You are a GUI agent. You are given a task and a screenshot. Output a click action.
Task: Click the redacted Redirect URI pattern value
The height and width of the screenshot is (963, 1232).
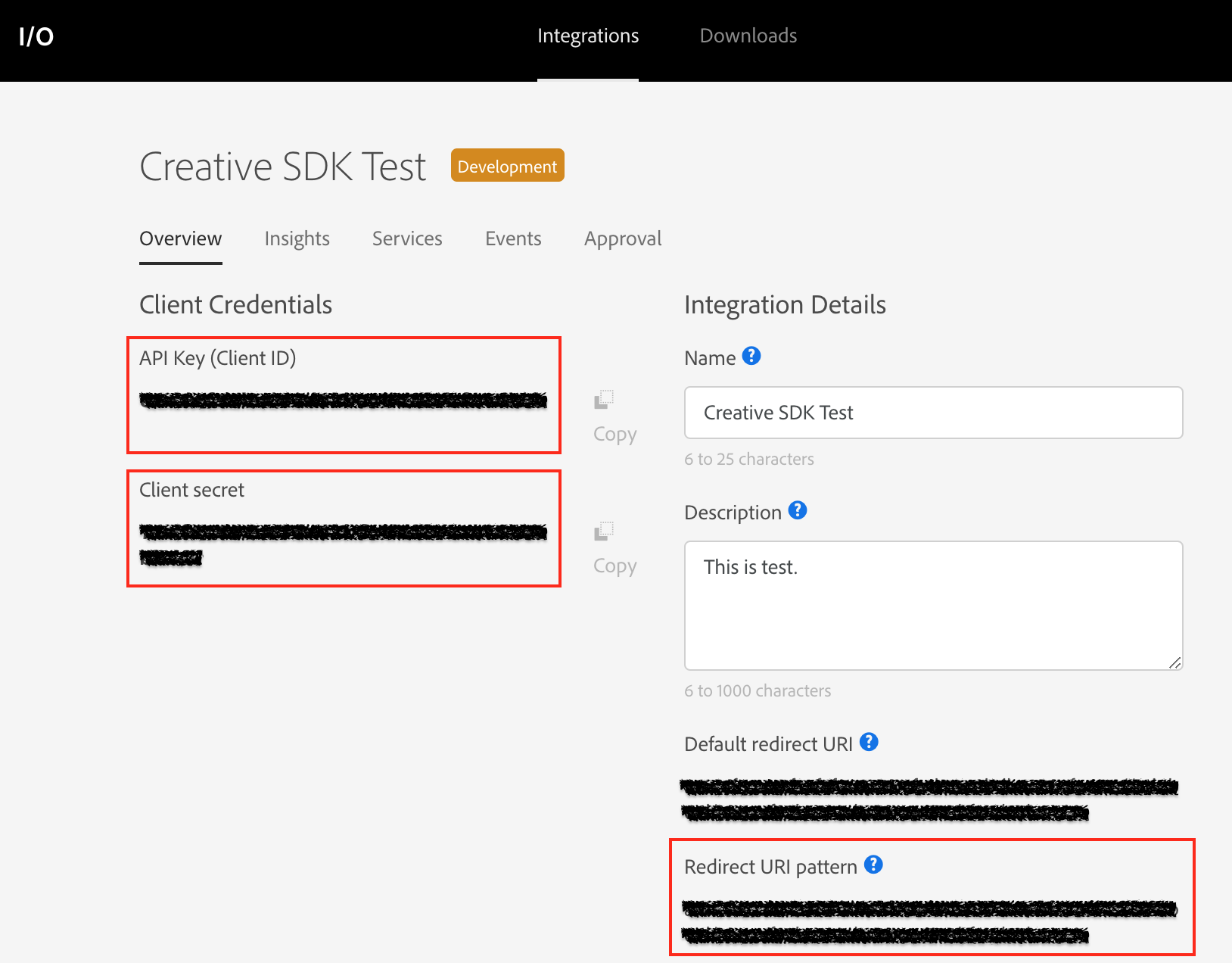tap(929, 922)
